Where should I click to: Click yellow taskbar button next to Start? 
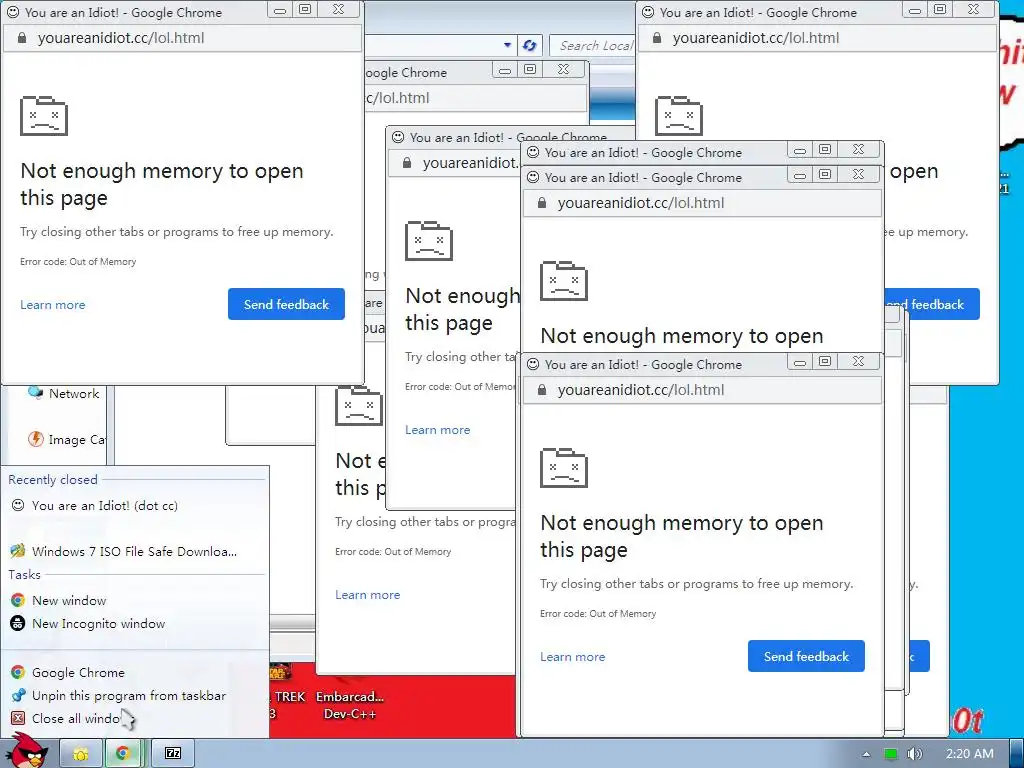pos(80,754)
